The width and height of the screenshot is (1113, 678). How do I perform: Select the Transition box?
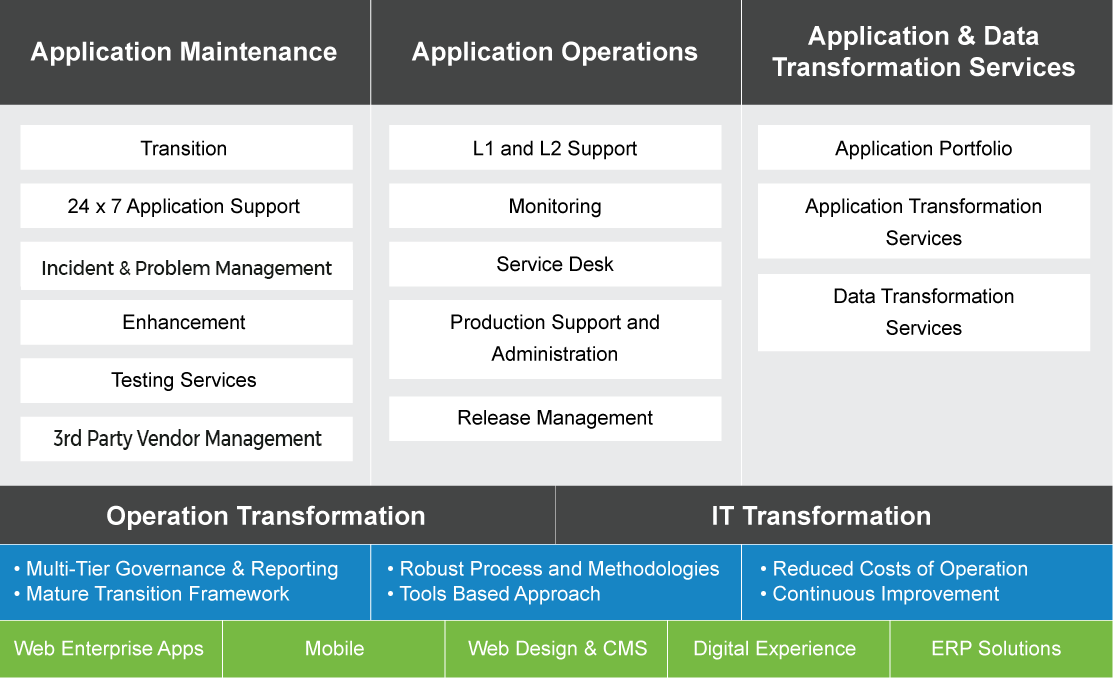pos(185,147)
